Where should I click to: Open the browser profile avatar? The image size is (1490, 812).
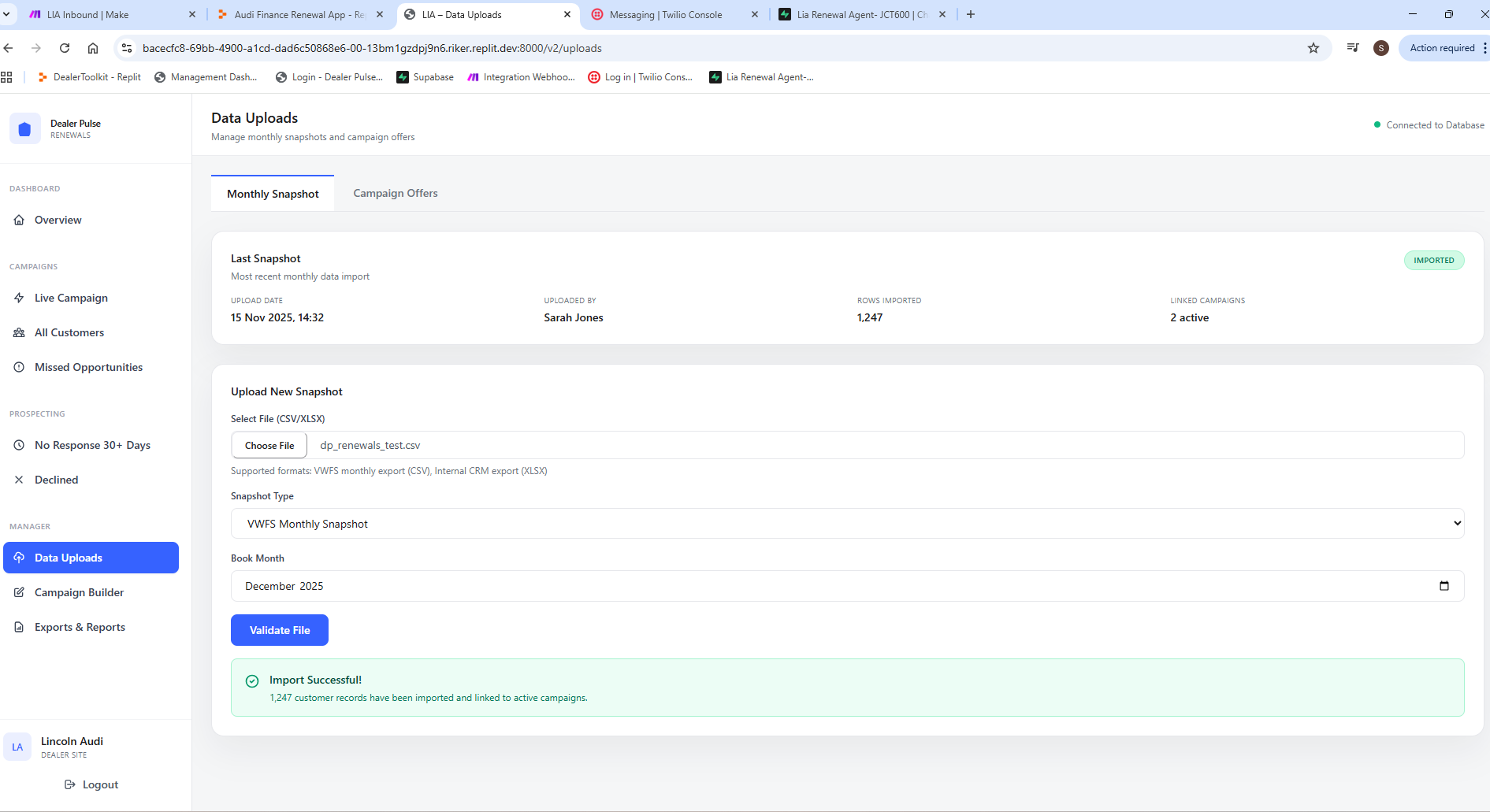point(1381,48)
